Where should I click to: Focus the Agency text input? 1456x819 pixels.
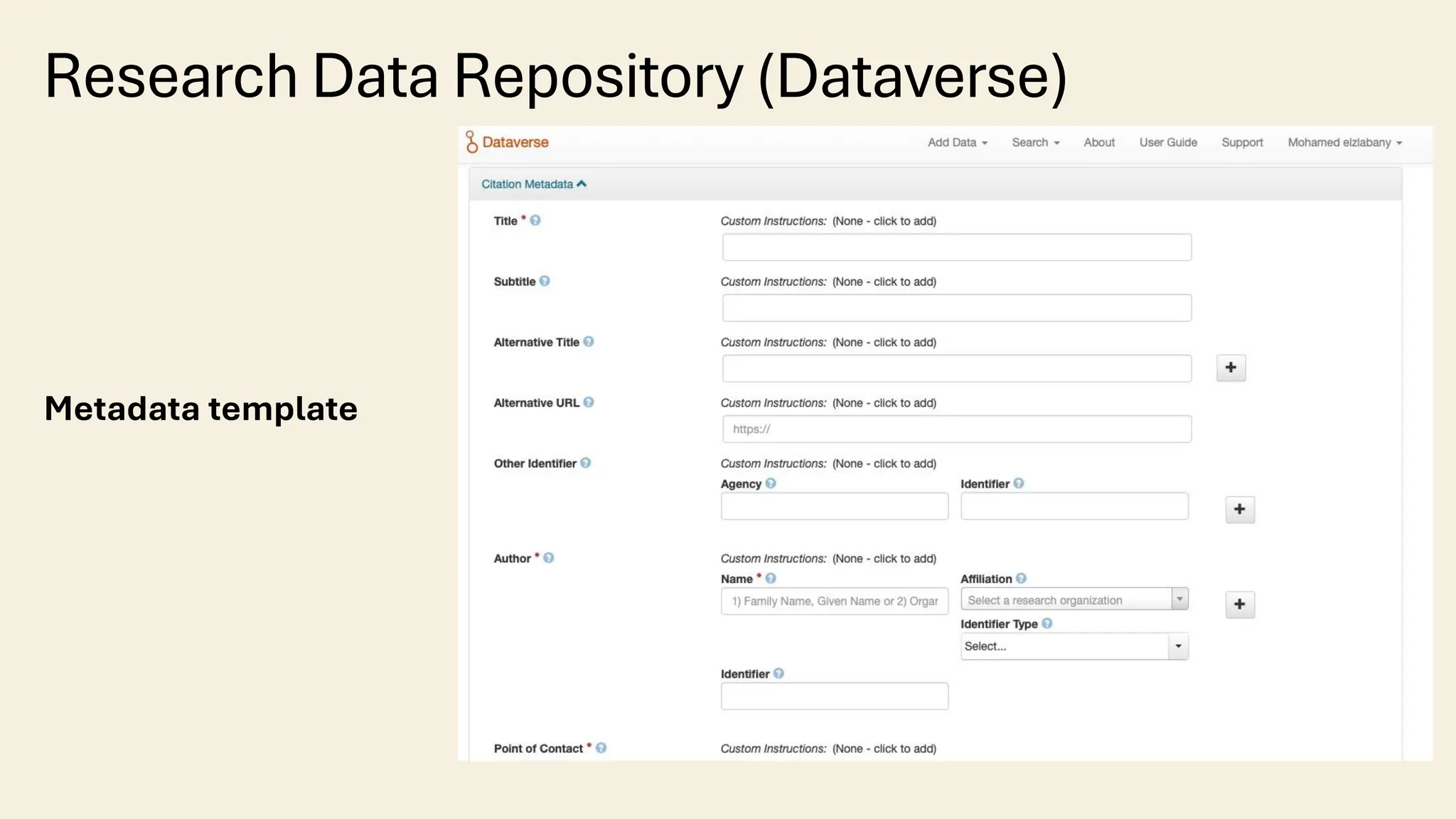[835, 506]
